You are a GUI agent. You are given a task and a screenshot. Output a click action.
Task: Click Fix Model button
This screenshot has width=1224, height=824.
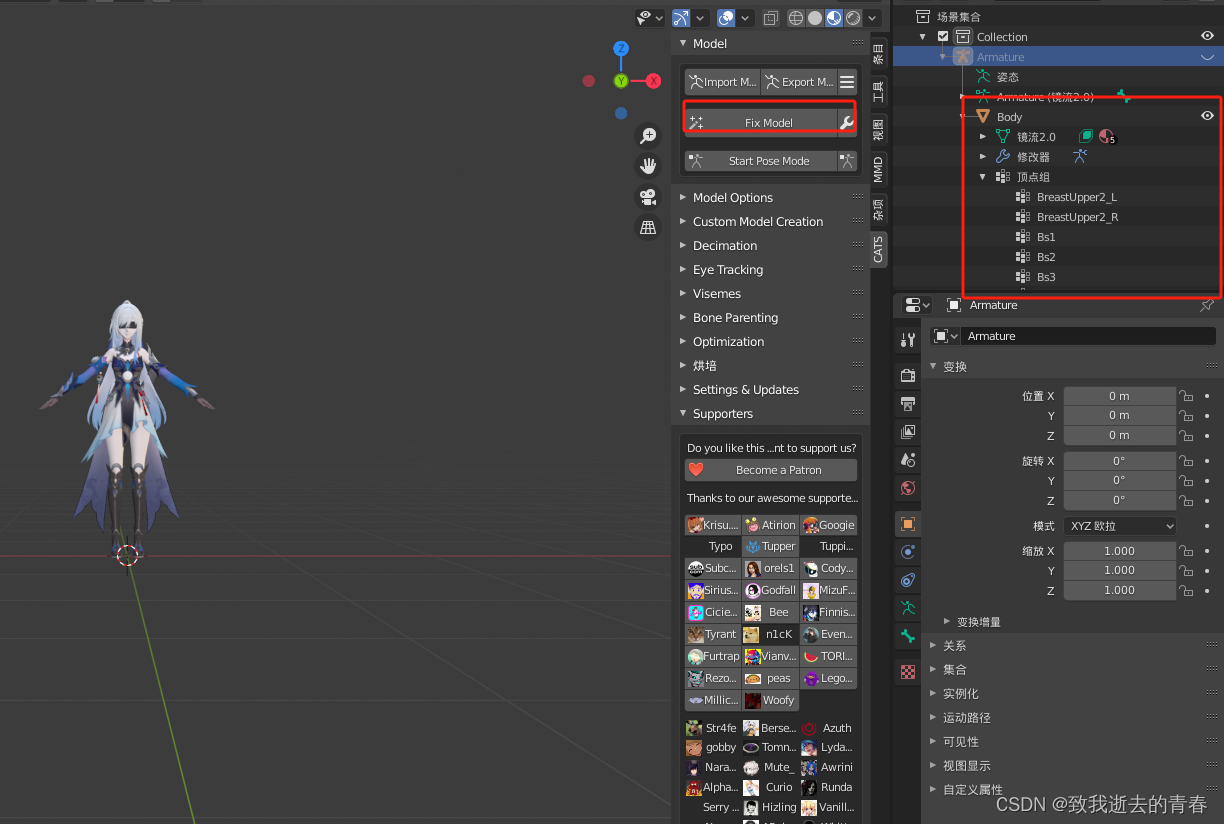click(761, 123)
